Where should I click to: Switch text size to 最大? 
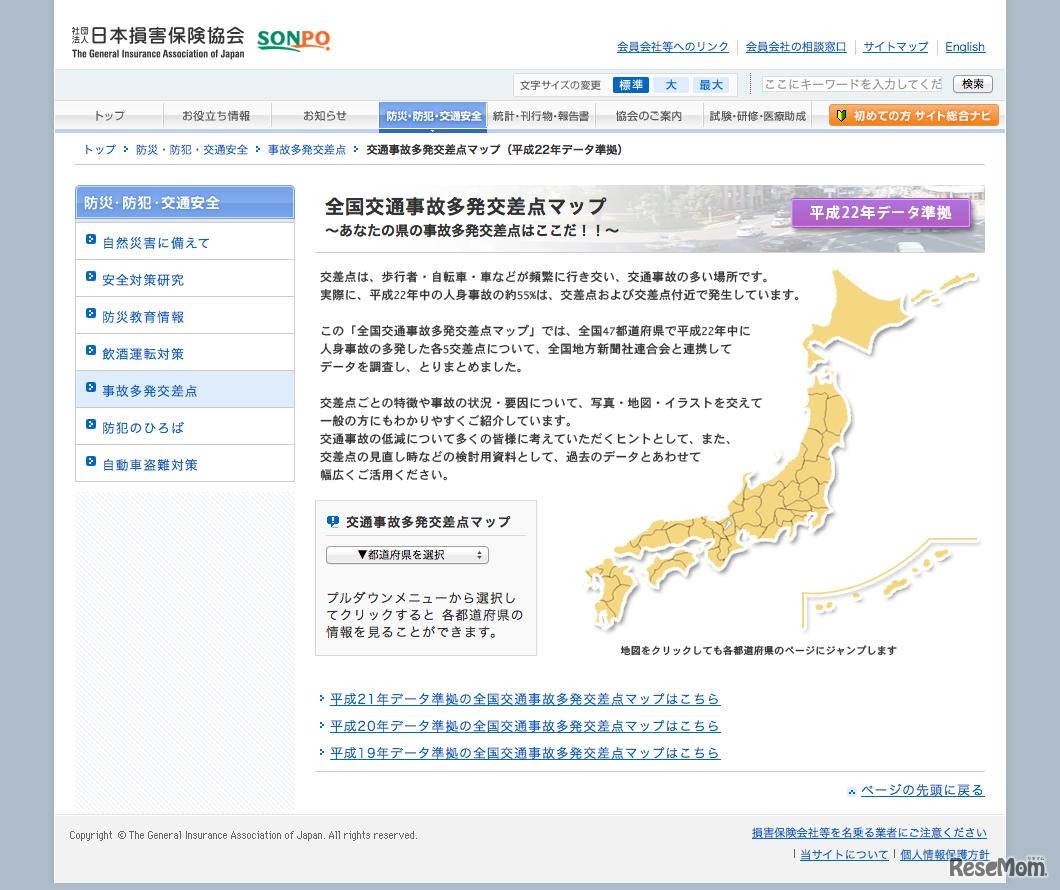pos(711,85)
